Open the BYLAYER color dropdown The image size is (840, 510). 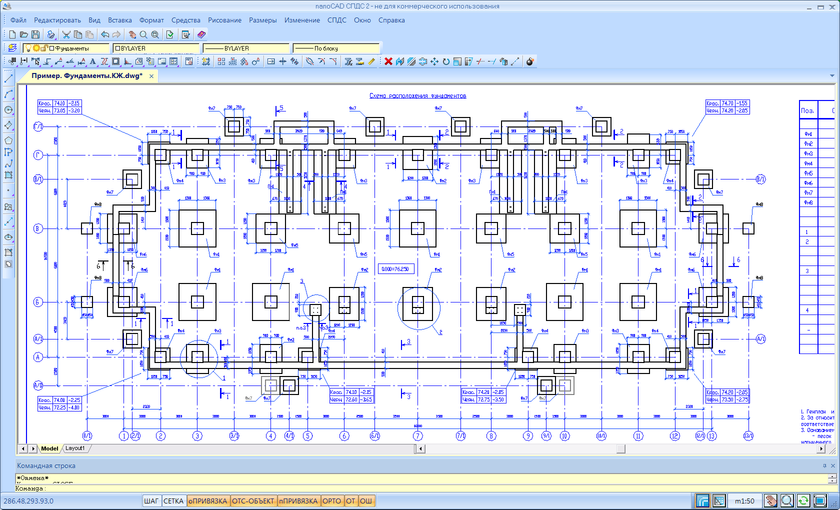coord(154,48)
